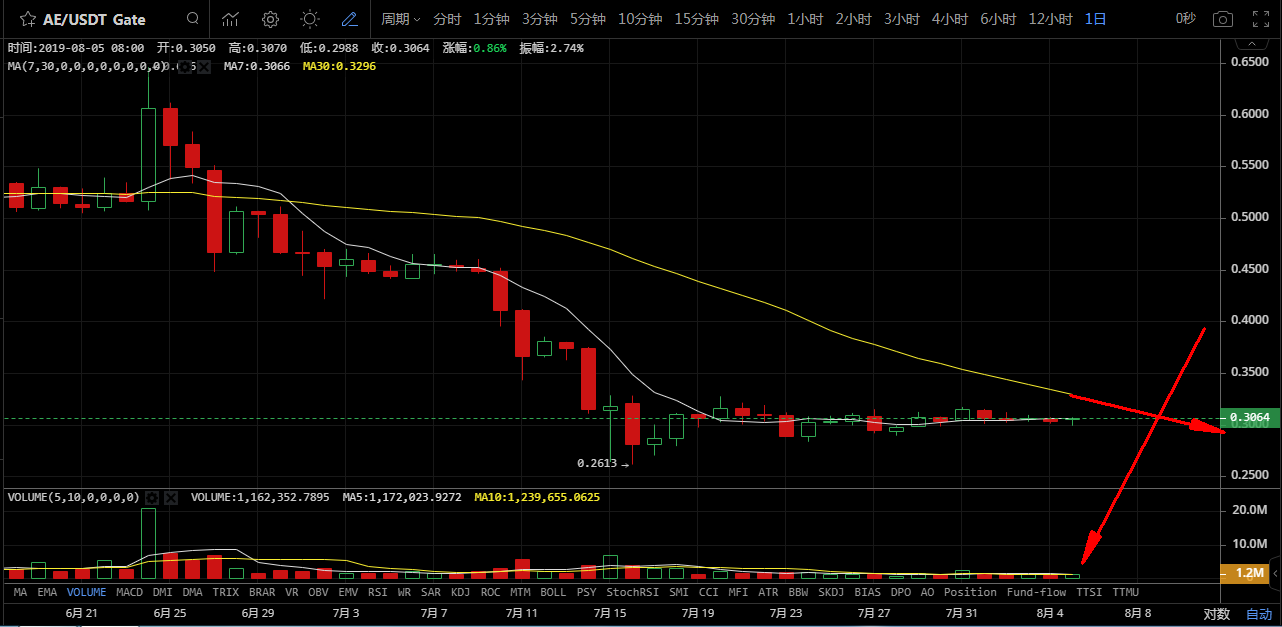Select the 3小时 interval

click(x=901, y=19)
